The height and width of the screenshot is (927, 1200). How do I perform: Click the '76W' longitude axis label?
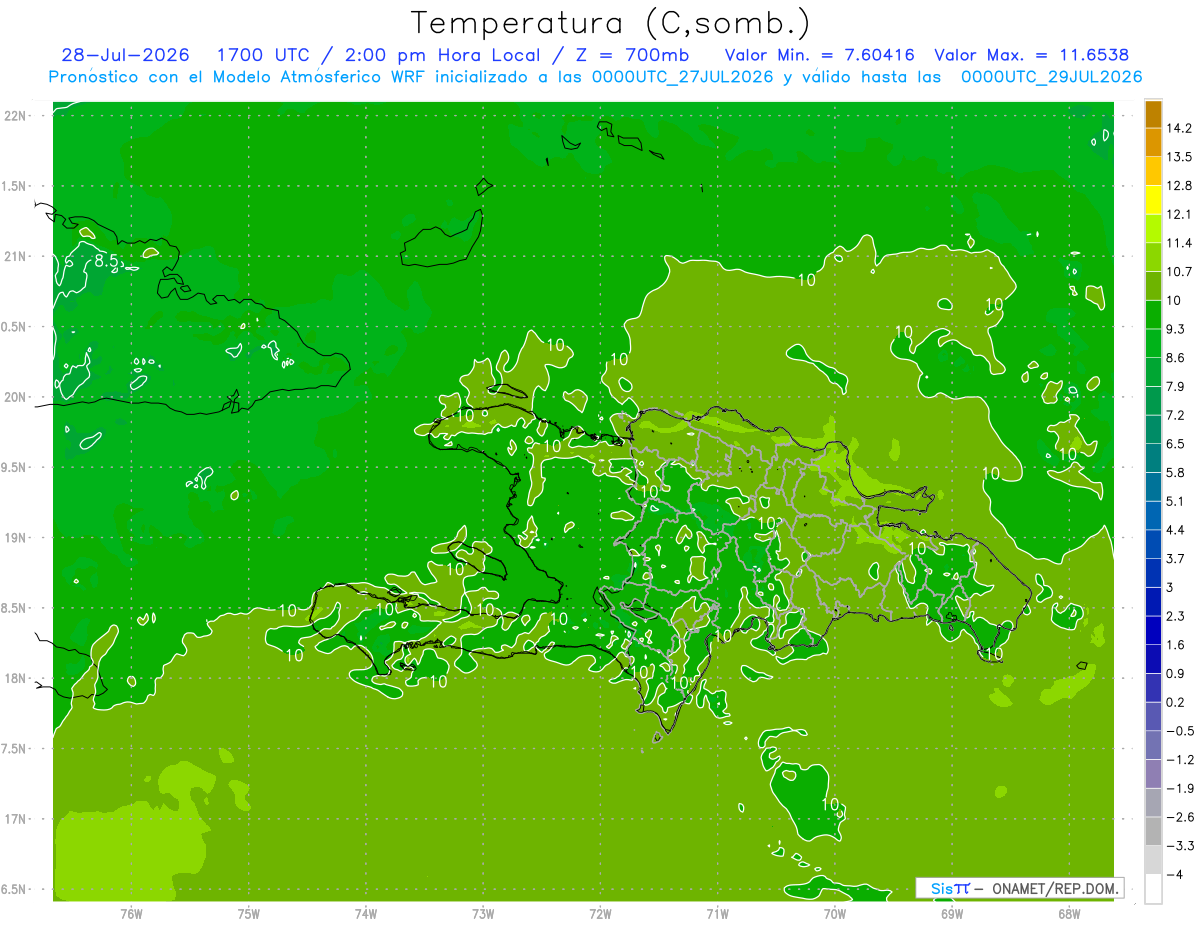pos(131,914)
